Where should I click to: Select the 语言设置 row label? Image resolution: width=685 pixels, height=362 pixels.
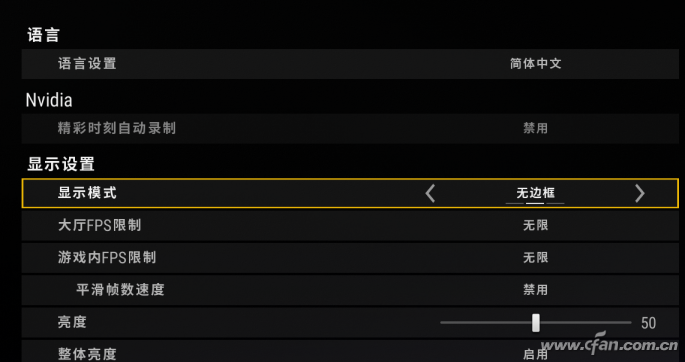(x=87, y=64)
